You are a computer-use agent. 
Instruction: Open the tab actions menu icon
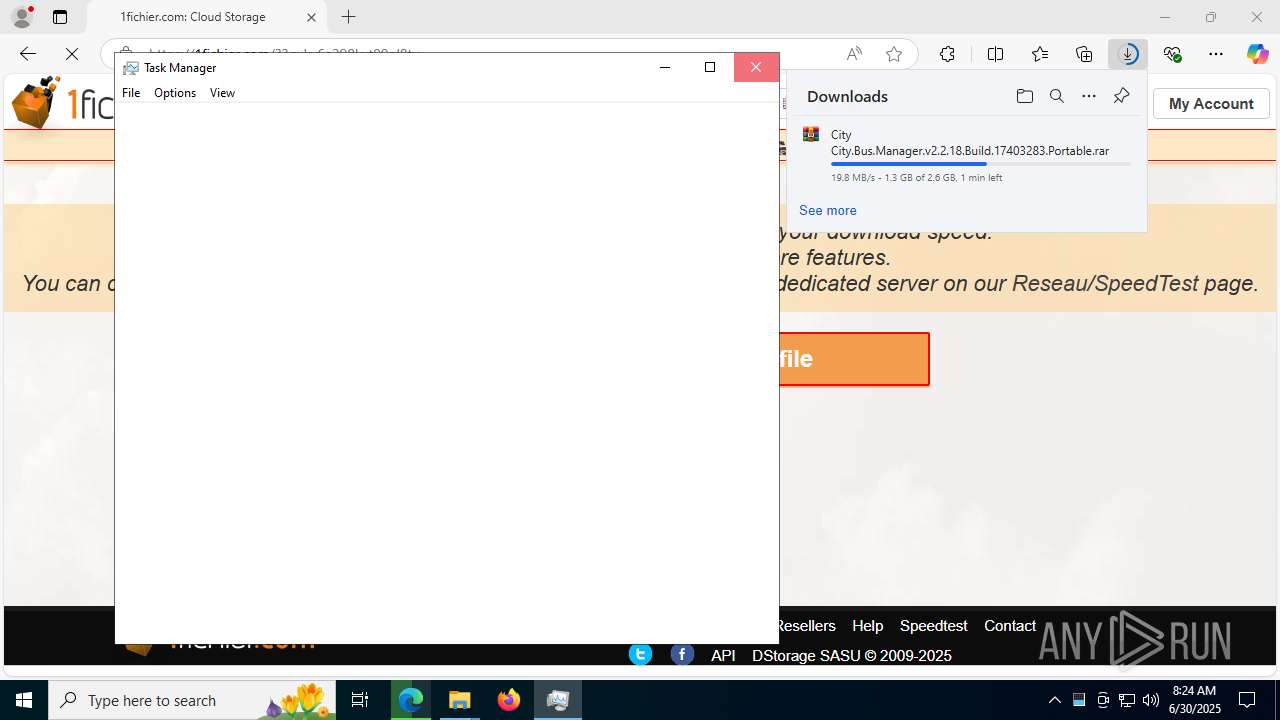60,17
